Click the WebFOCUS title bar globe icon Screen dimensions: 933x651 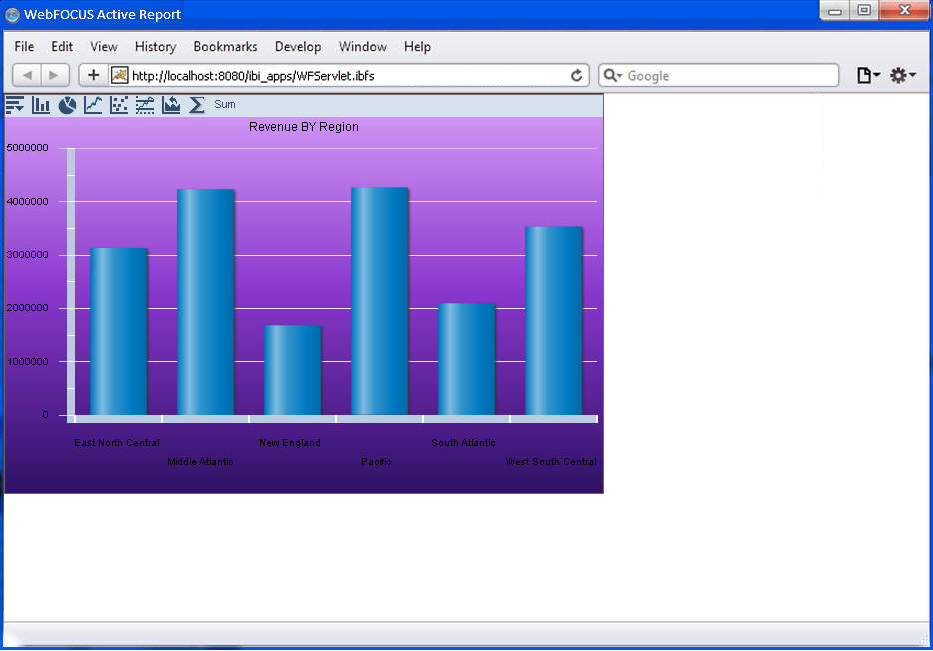12,15
